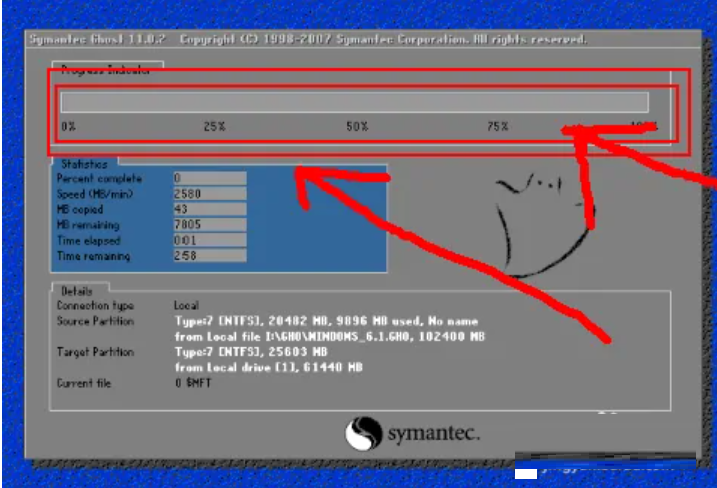Click the 75% progress marker label
This screenshot has height=488, width=717.
[x=497, y=127]
